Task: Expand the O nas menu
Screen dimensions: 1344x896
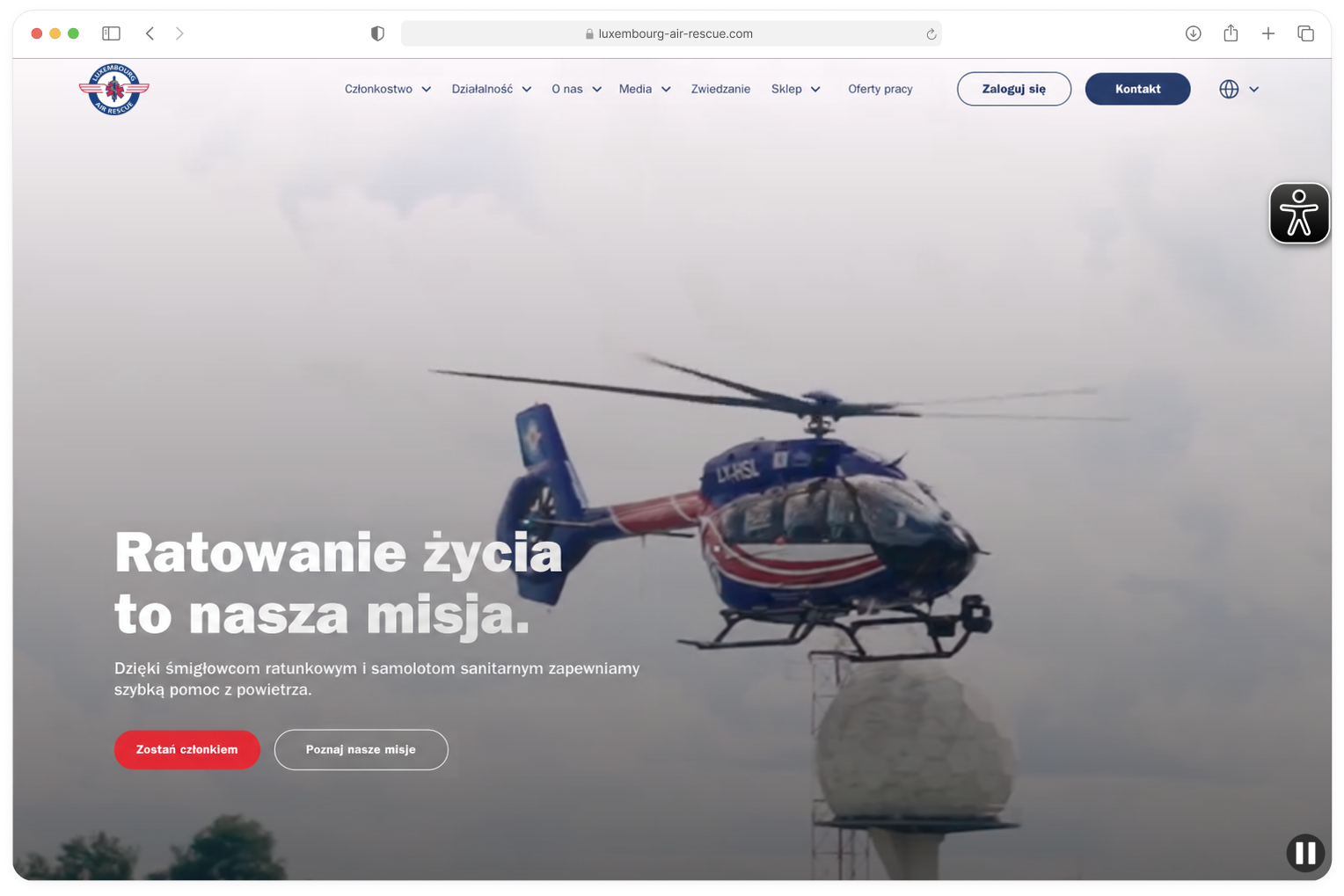Action: 577,89
